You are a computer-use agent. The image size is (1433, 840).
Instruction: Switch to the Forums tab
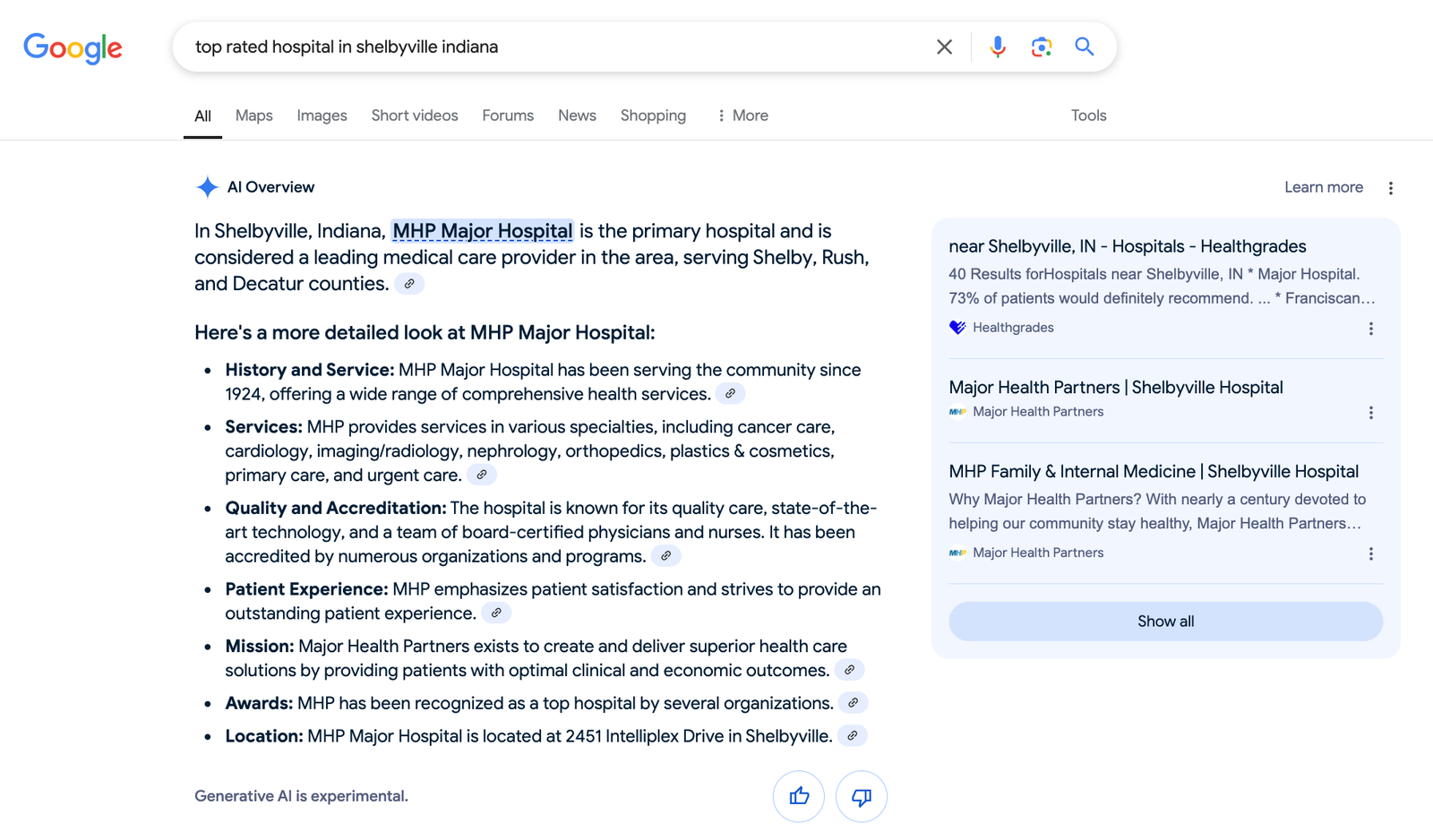pyautogui.click(x=508, y=116)
